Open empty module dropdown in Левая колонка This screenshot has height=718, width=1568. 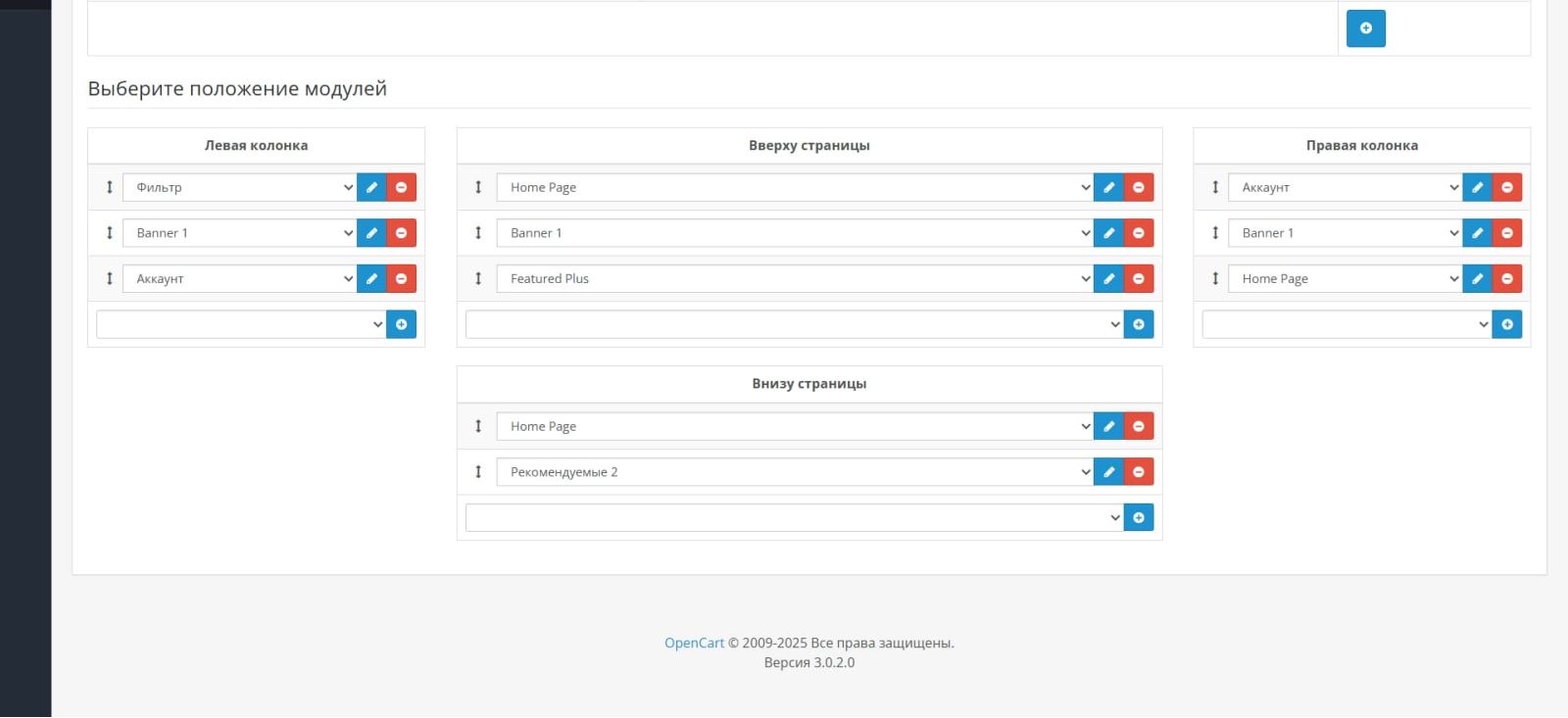tap(242, 324)
